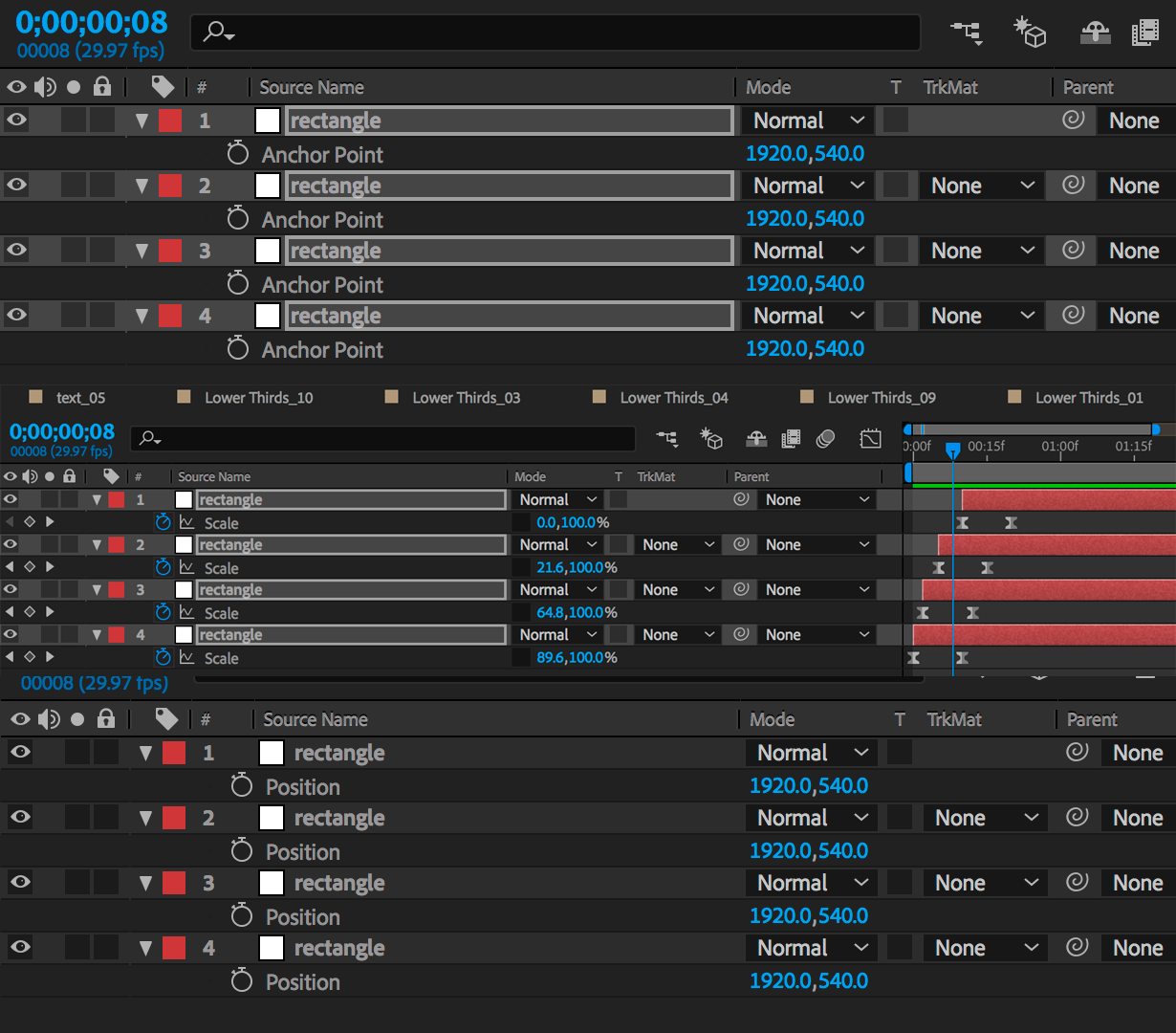Open Parent dropdown for layer 2 in Scale panel
The width and height of the screenshot is (1176, 1033).
tap(817, 544)
